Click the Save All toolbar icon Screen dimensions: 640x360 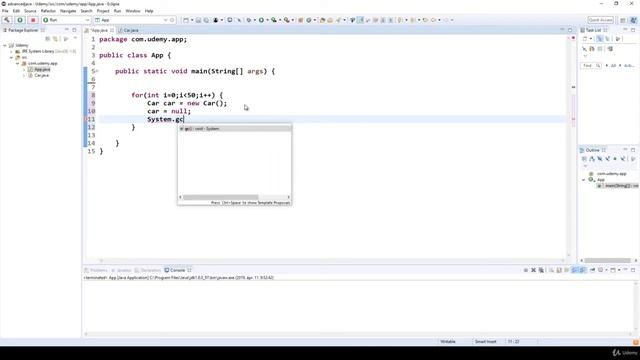coord(206,20)
